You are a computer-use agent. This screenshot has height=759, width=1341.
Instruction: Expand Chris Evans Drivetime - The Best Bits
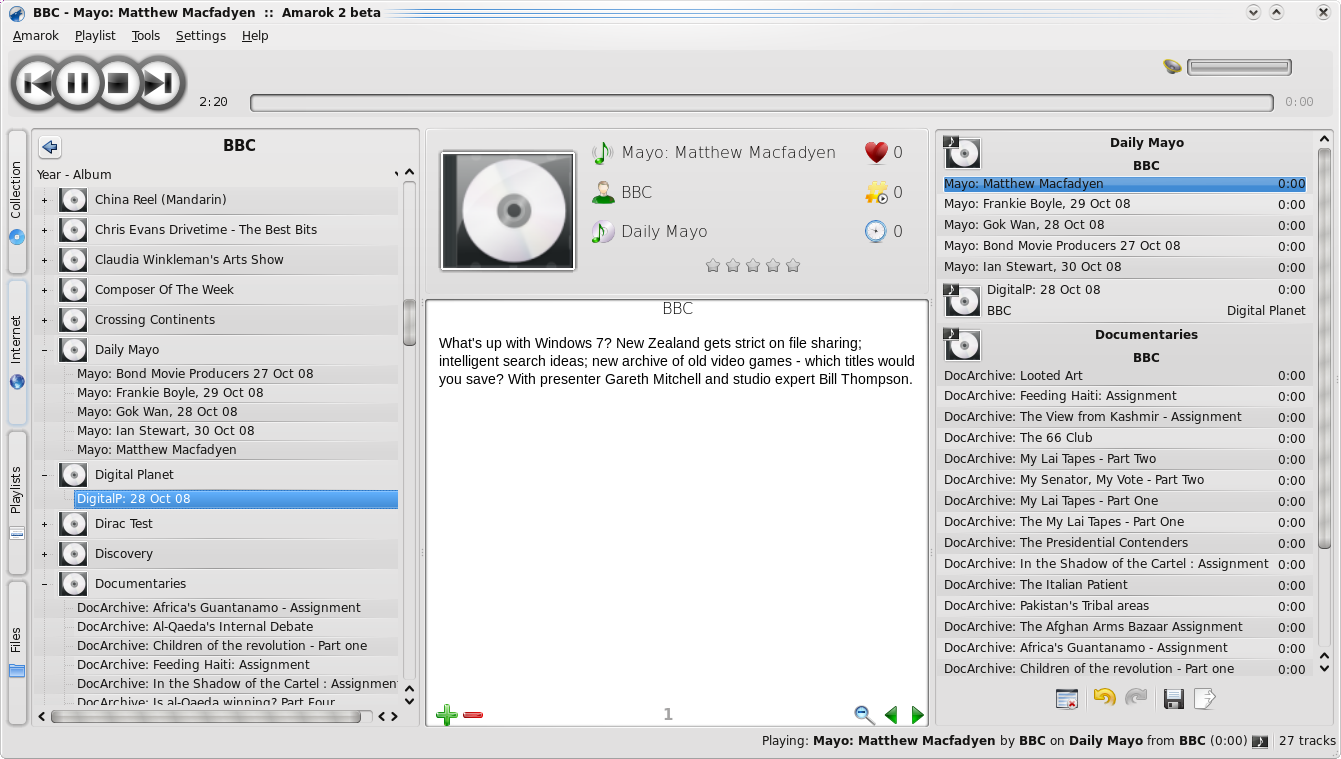point(44,230)
